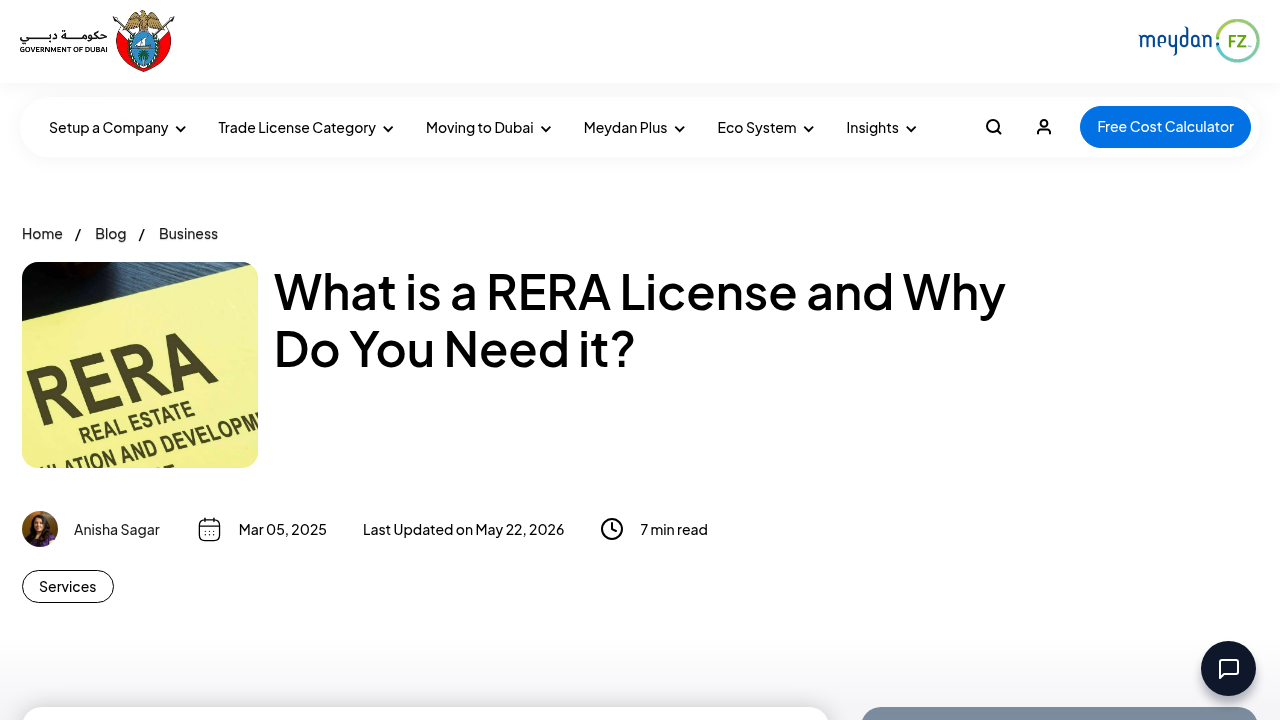Click the Mar 05, 2025 publish date

[x=283, y=529]
